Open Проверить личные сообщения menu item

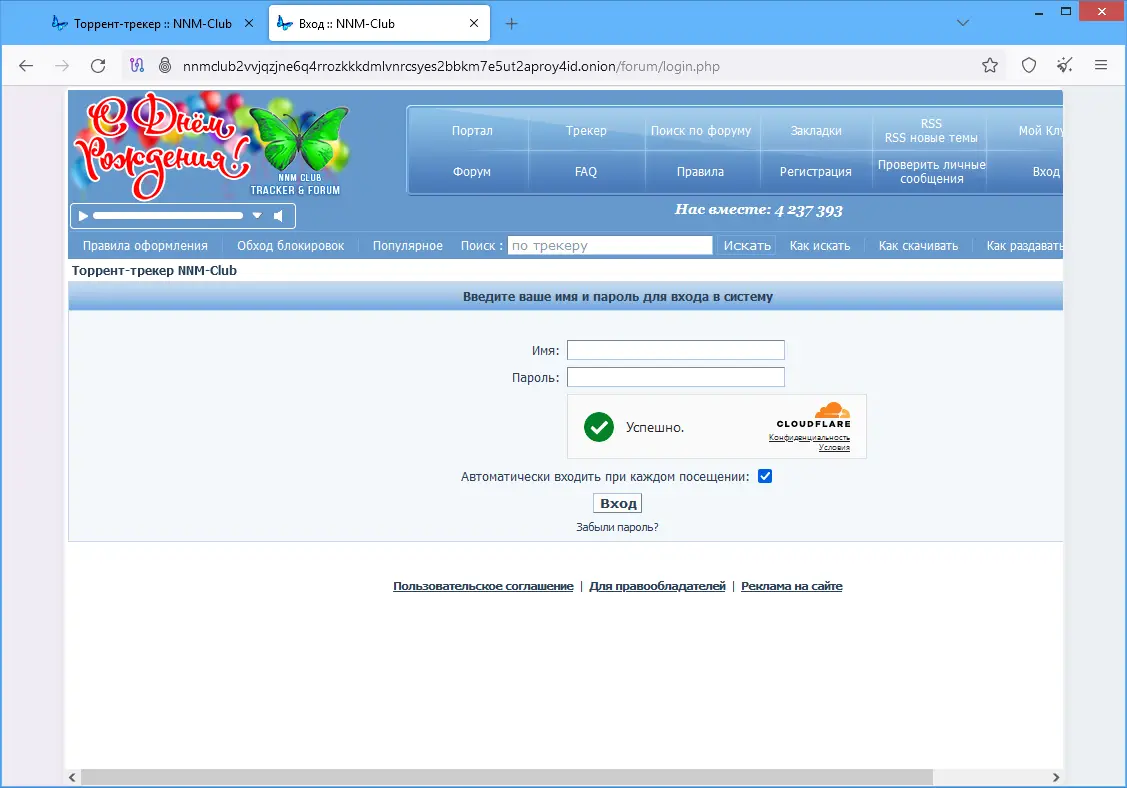click(x=932, y=172)
